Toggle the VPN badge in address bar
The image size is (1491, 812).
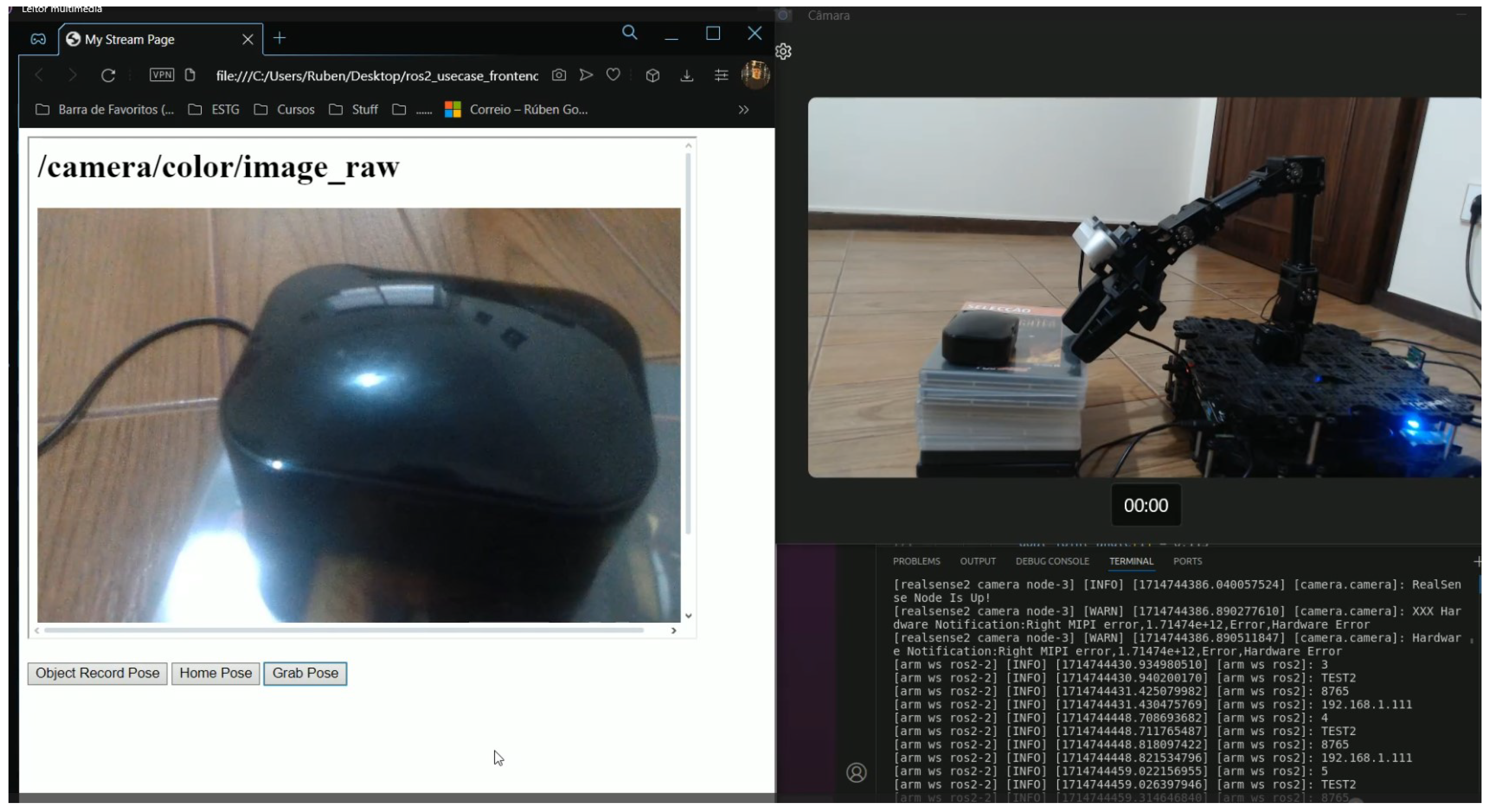click(161, 74)
